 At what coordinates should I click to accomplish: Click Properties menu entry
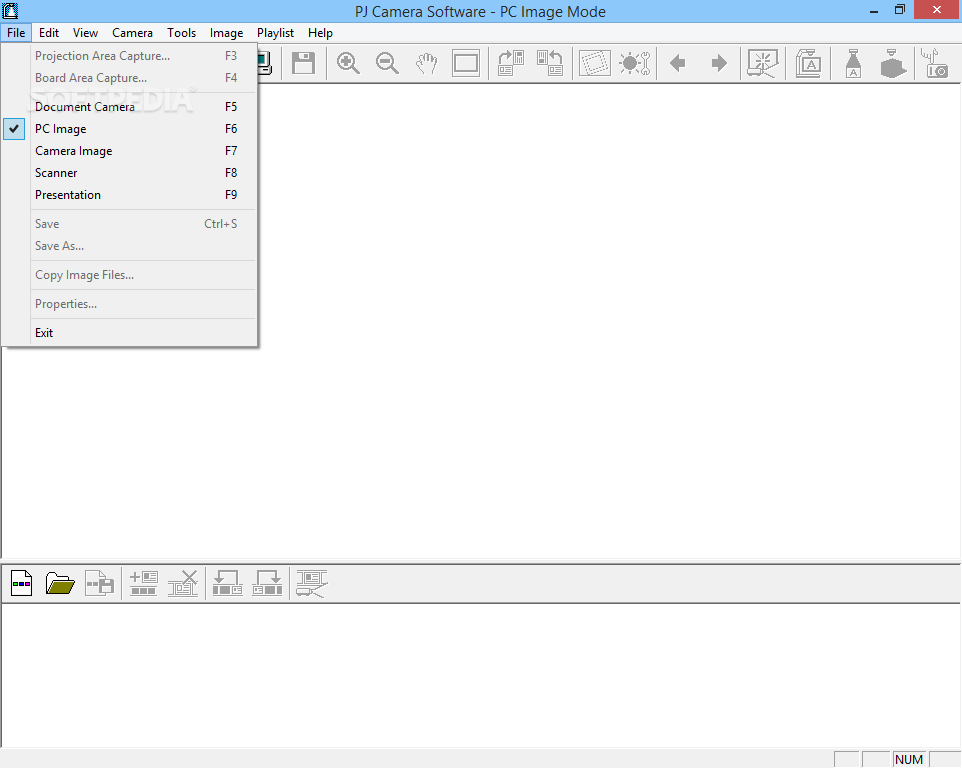[x=129, y=304]
